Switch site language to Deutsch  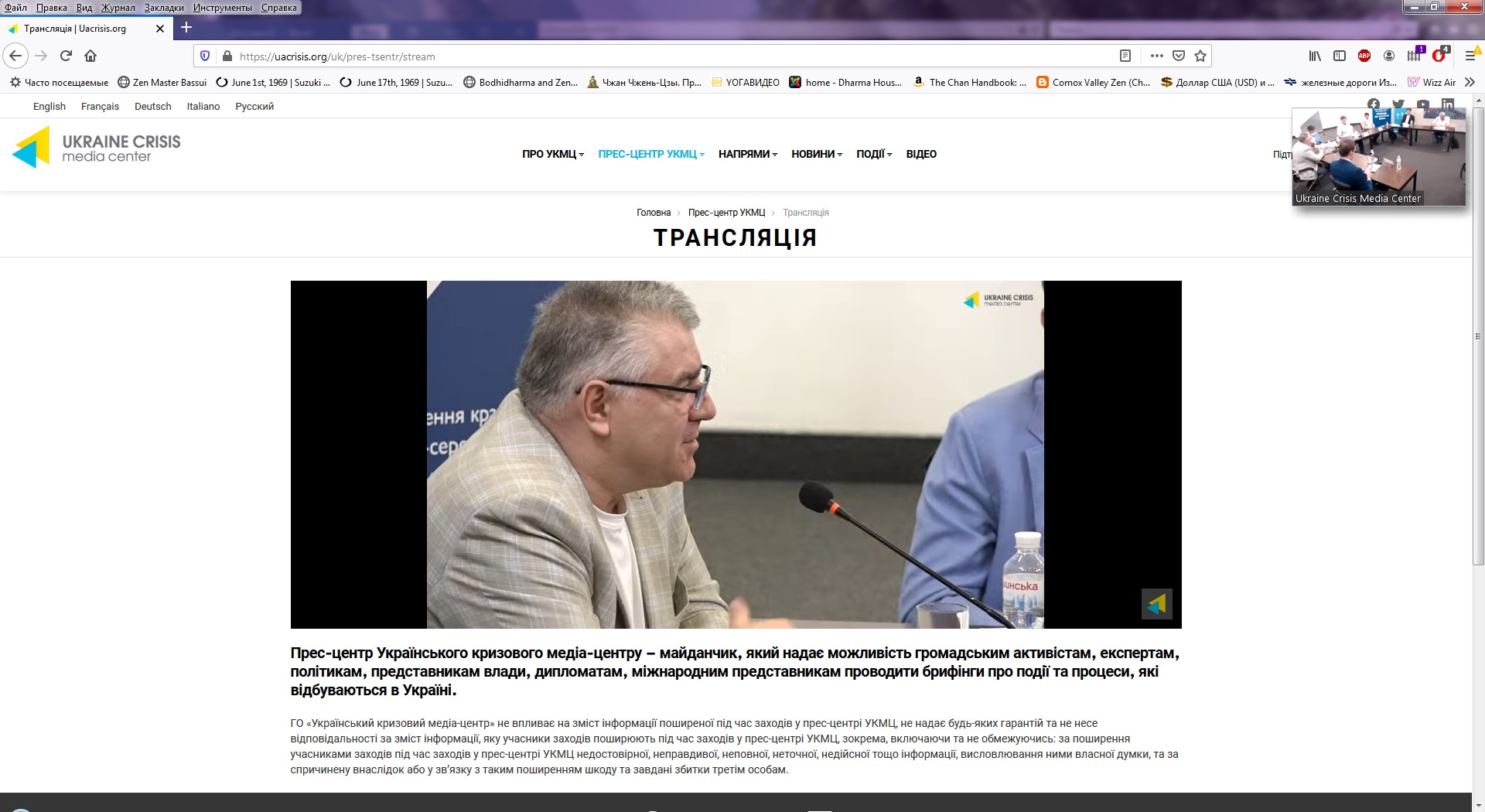[153, 106]
